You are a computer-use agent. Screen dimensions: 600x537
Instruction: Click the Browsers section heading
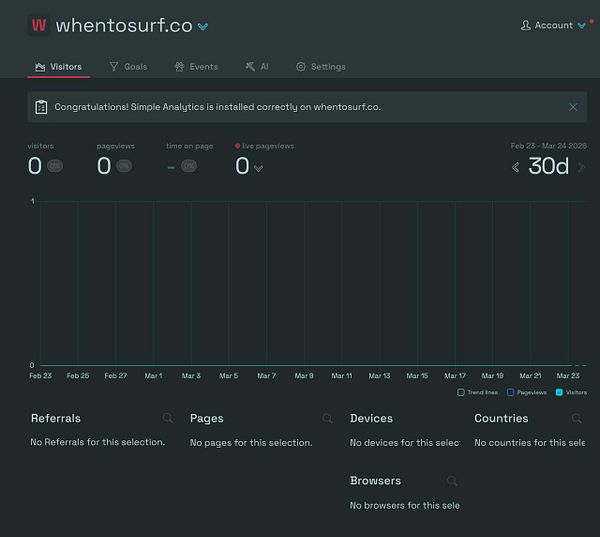pyautogui.click(x=375, y=481)
